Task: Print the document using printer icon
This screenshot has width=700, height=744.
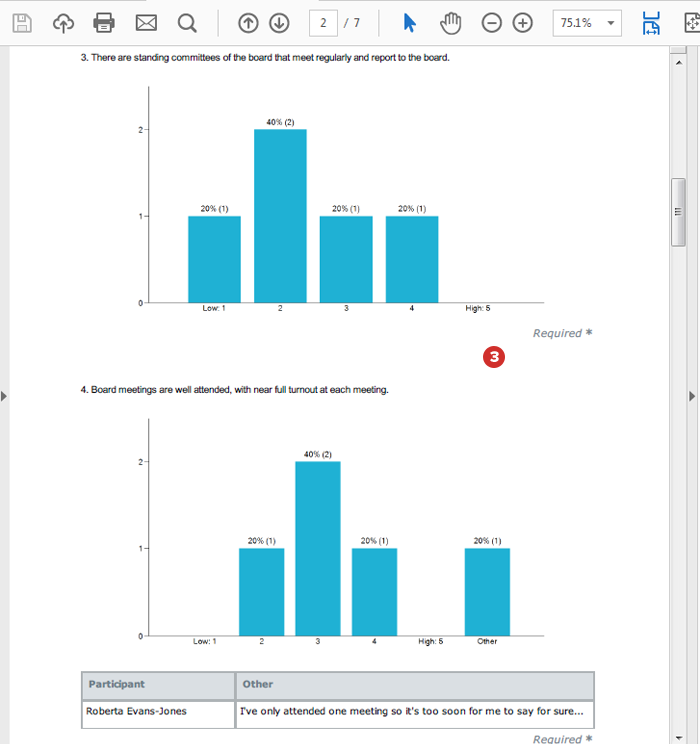Action: [104, 23]
